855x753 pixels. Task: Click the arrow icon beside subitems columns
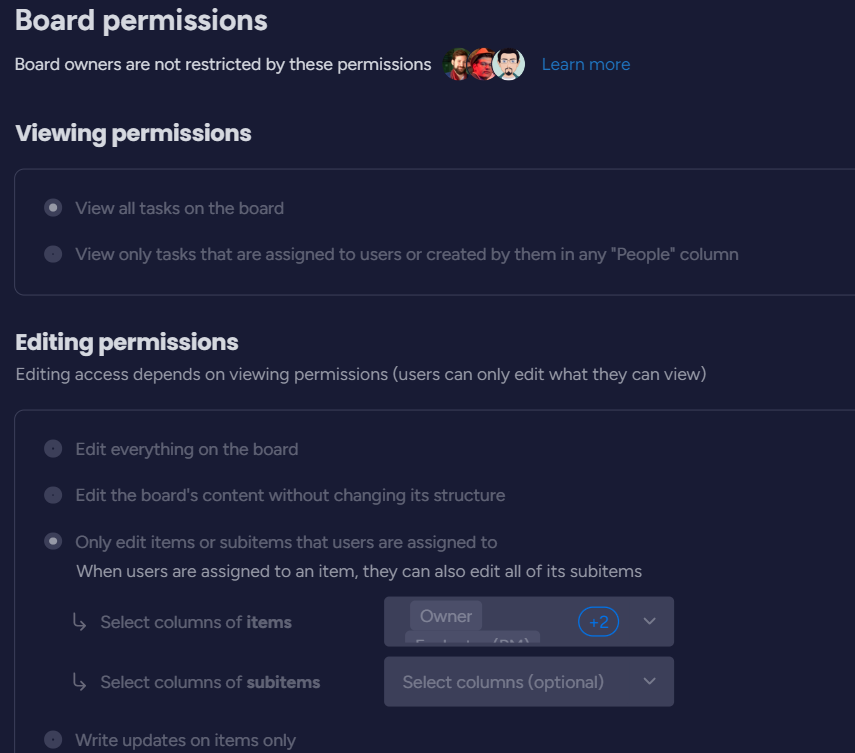click(80, 683)
